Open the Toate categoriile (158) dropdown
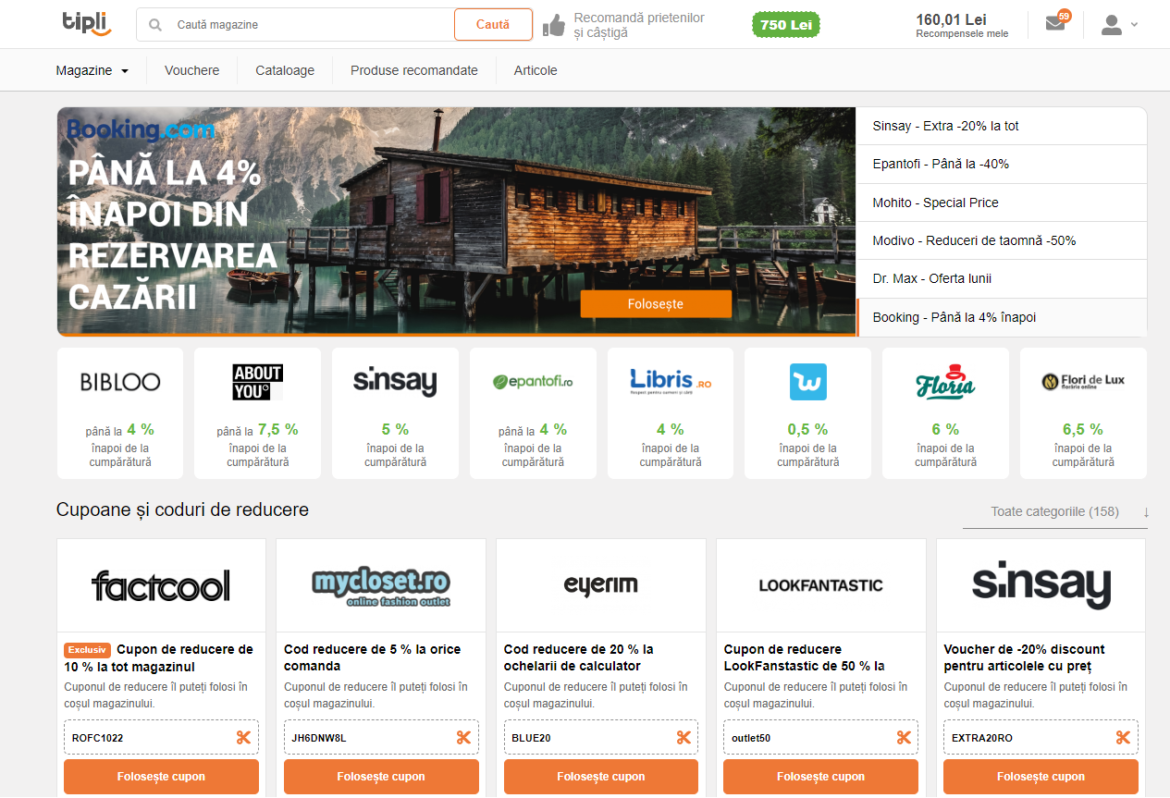This screenshot has height=798, width=1170. click(1055, 512)
